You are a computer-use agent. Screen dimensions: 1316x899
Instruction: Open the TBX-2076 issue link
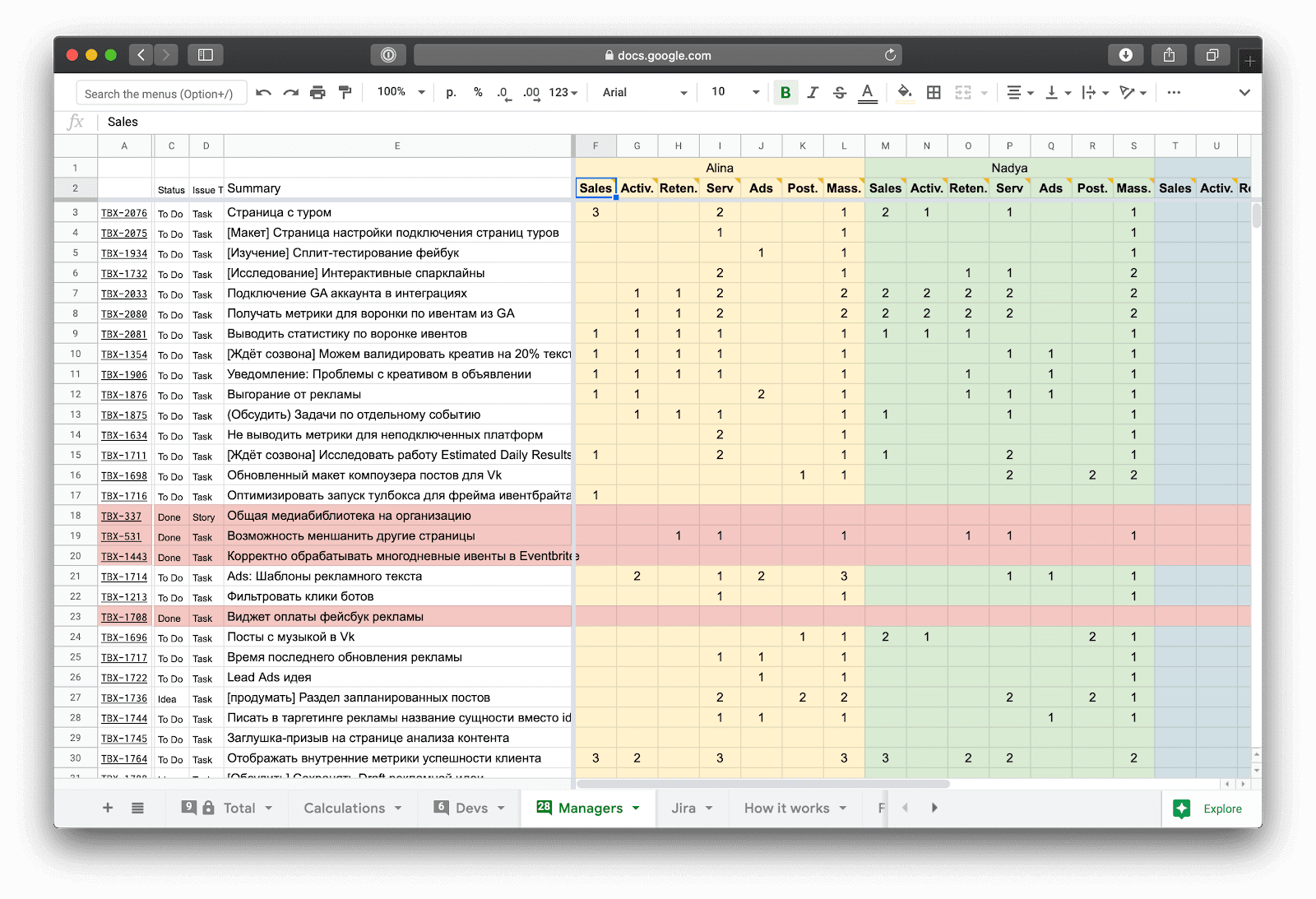pyautogui.click(x=124, y=213)
